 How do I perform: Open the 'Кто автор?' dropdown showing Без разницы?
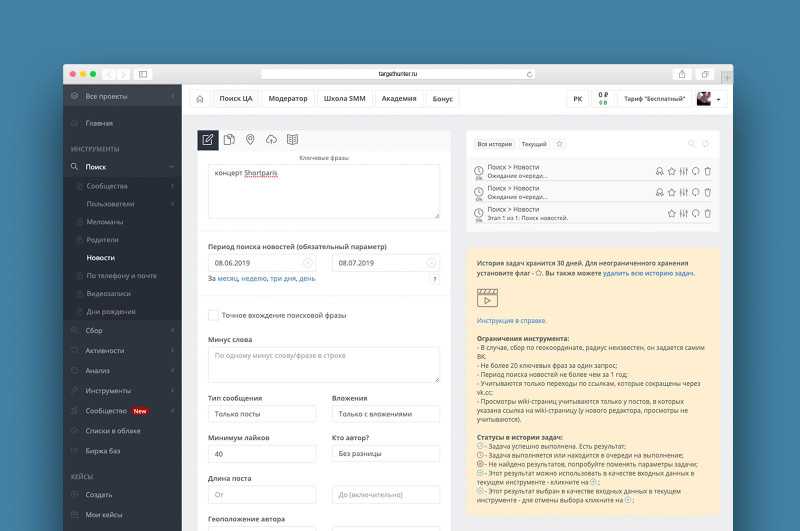point(386,453)
